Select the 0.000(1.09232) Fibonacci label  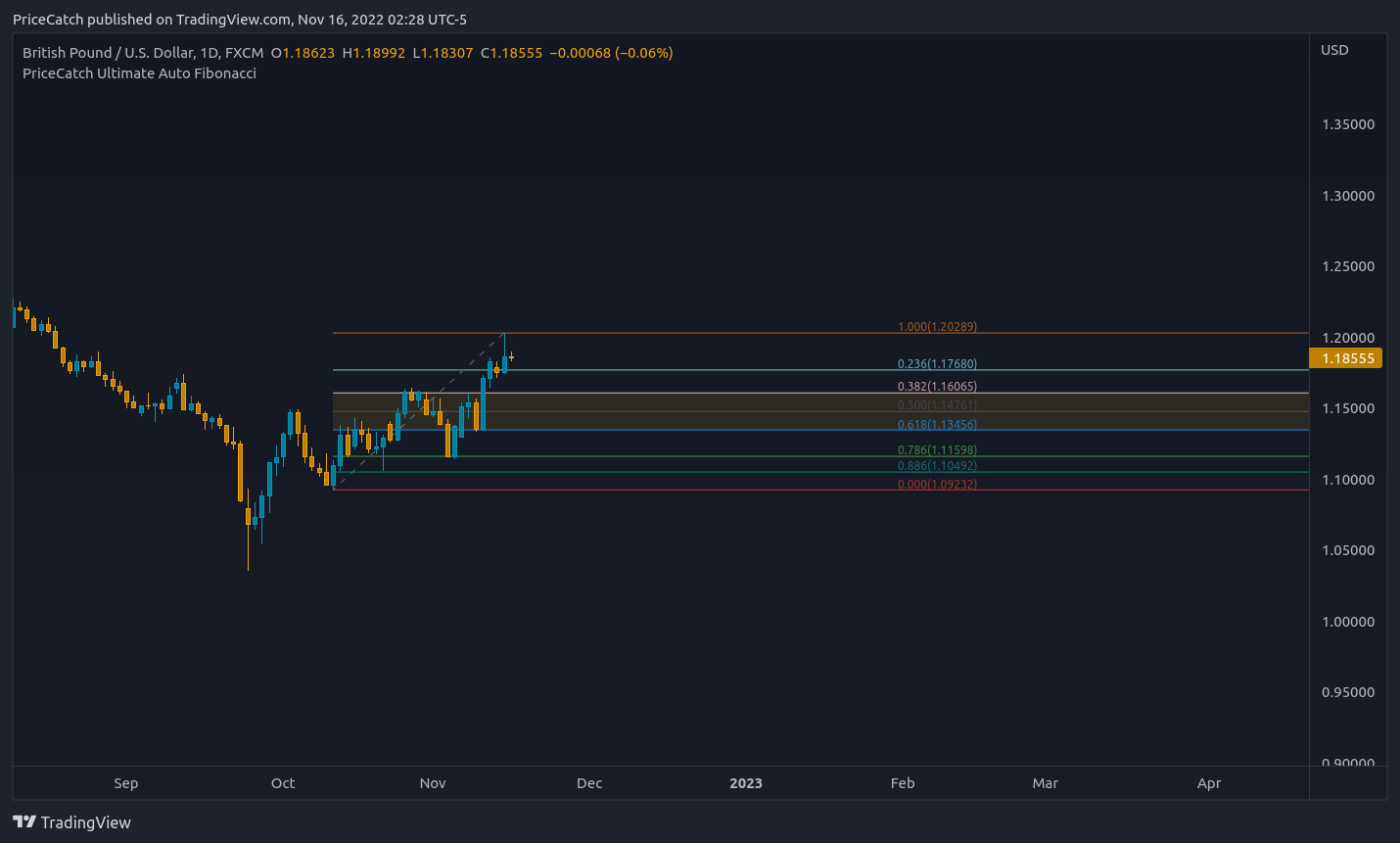[937, 485]
